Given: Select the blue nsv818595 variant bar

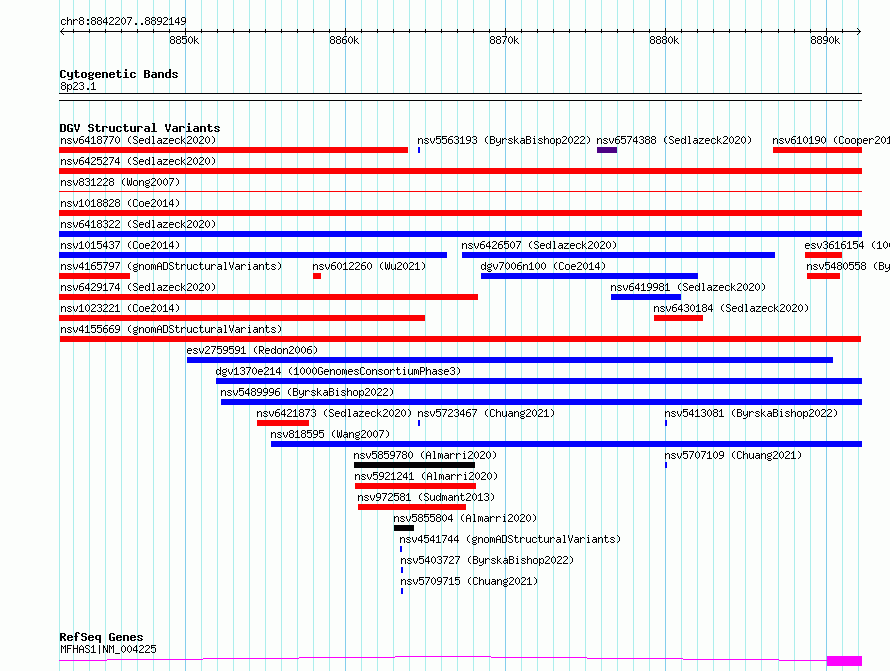Looking at the screenshot, I should tap(566, 444).
